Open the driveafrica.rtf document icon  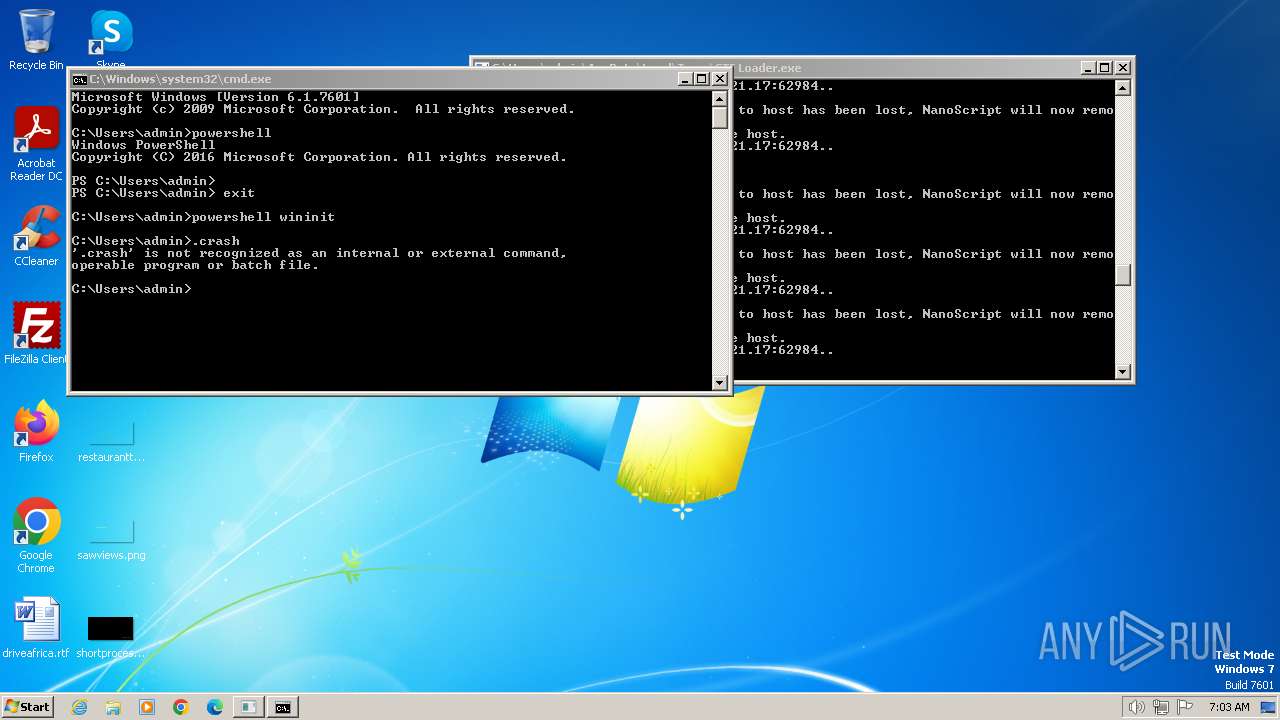pyautogui.click(x=36, y=627)
